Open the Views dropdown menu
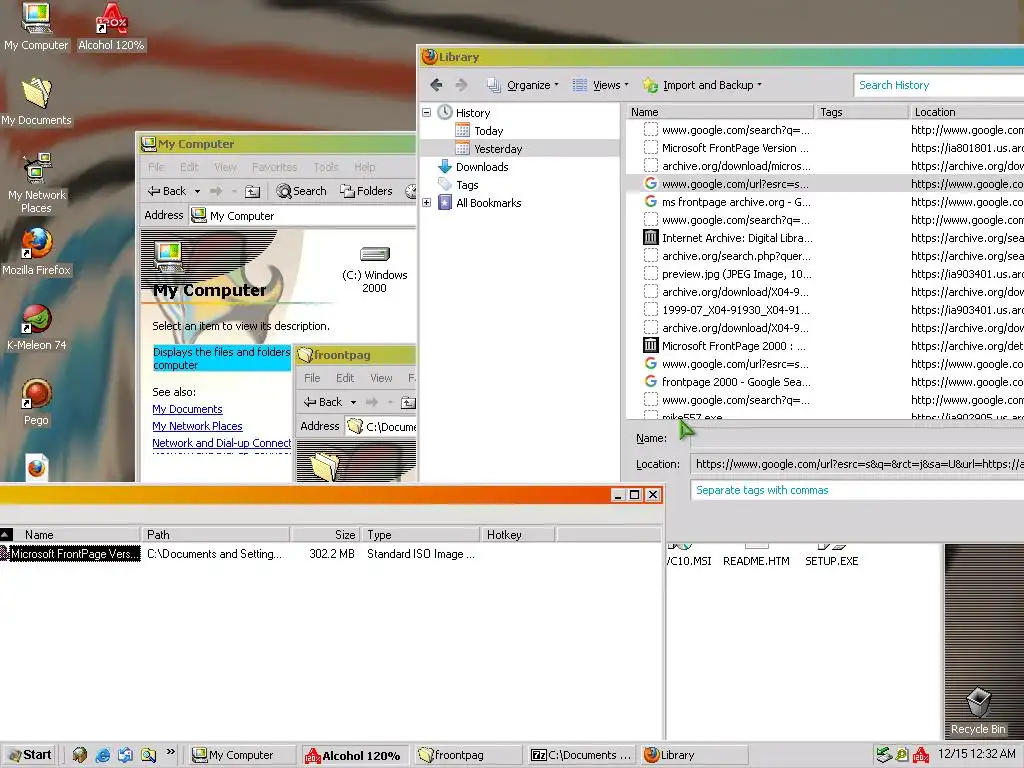 click(x=601, y=85)
